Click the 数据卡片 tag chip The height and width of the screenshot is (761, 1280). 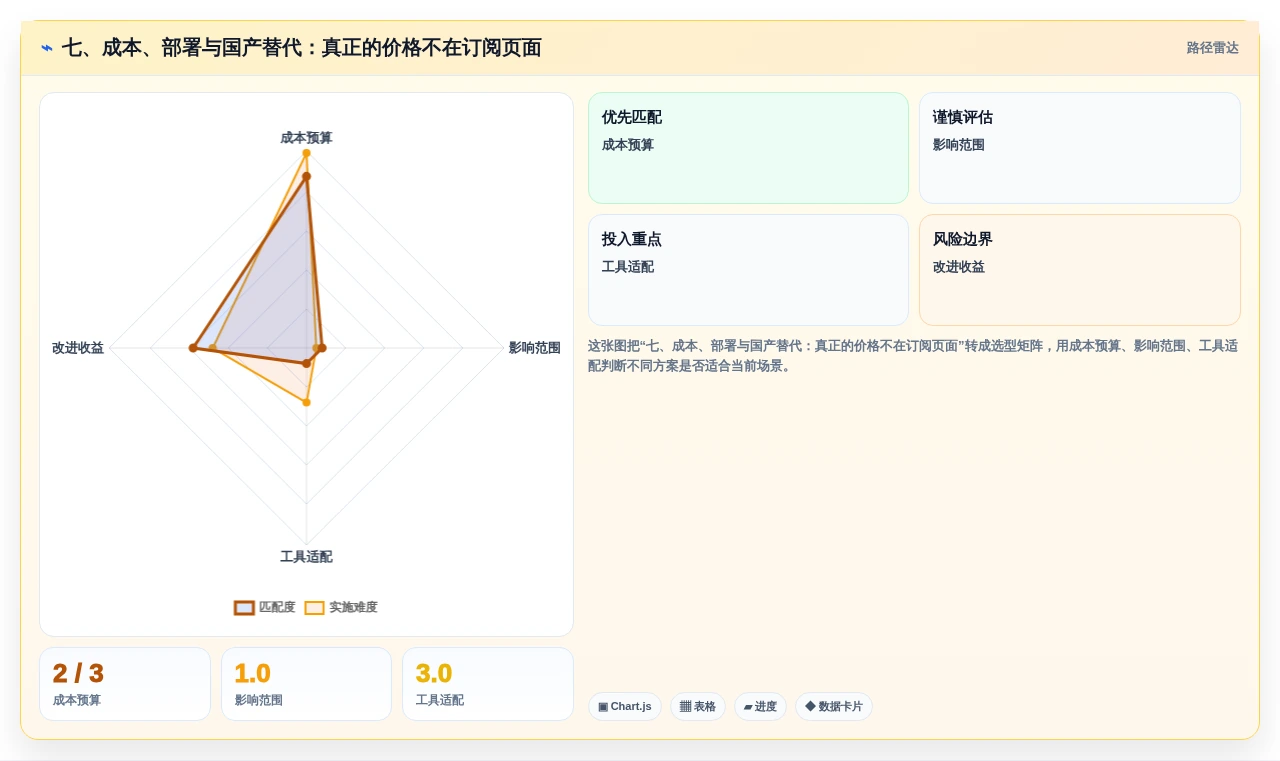point(834,707)
